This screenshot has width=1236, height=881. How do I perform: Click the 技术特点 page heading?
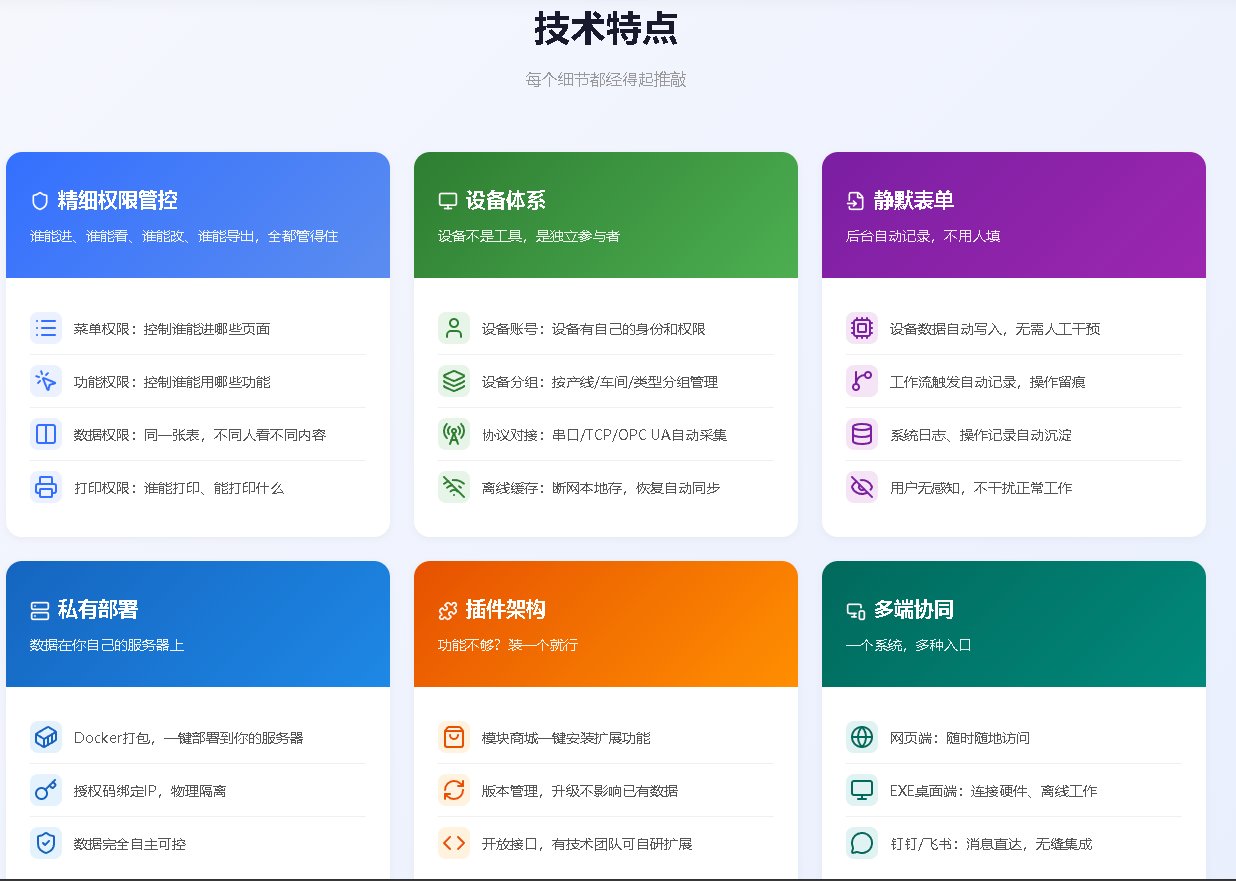point(606,29)
